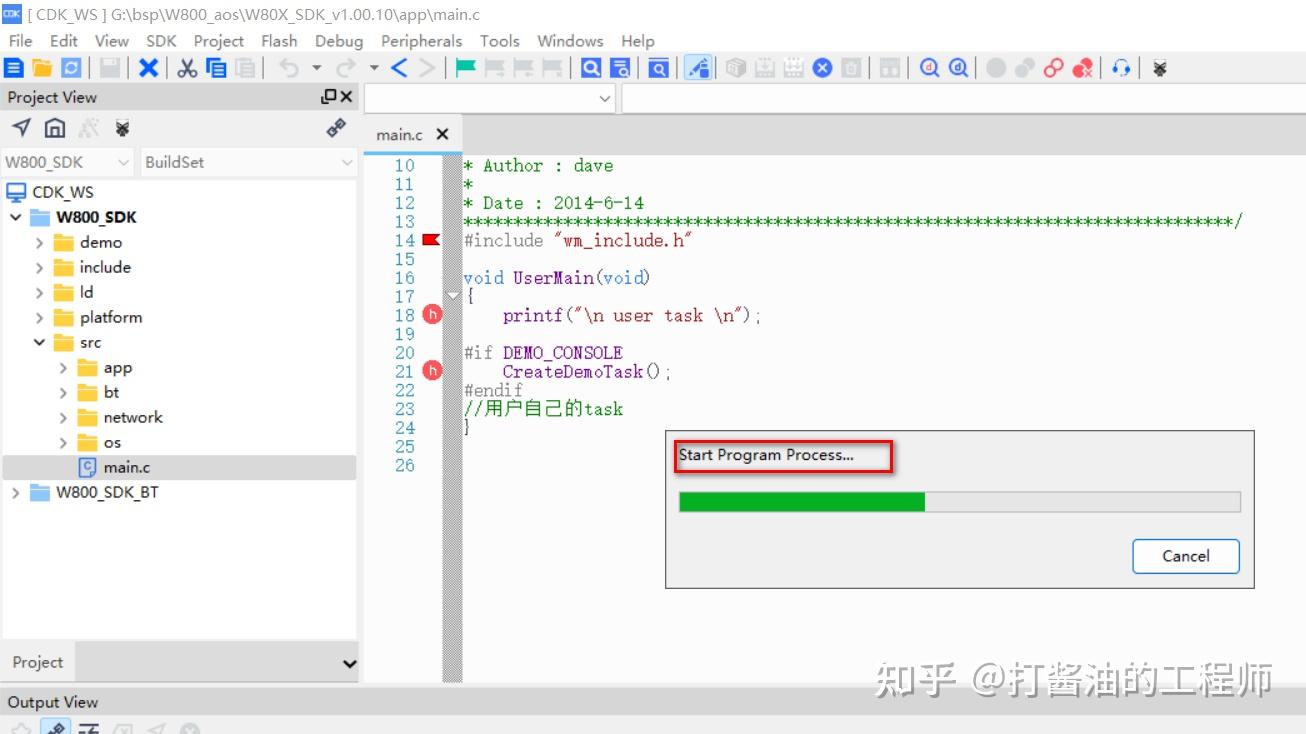The height and width of the screenshot is (734, 1306).
Task: Undo the last edit
Action: tap(291, 67)
